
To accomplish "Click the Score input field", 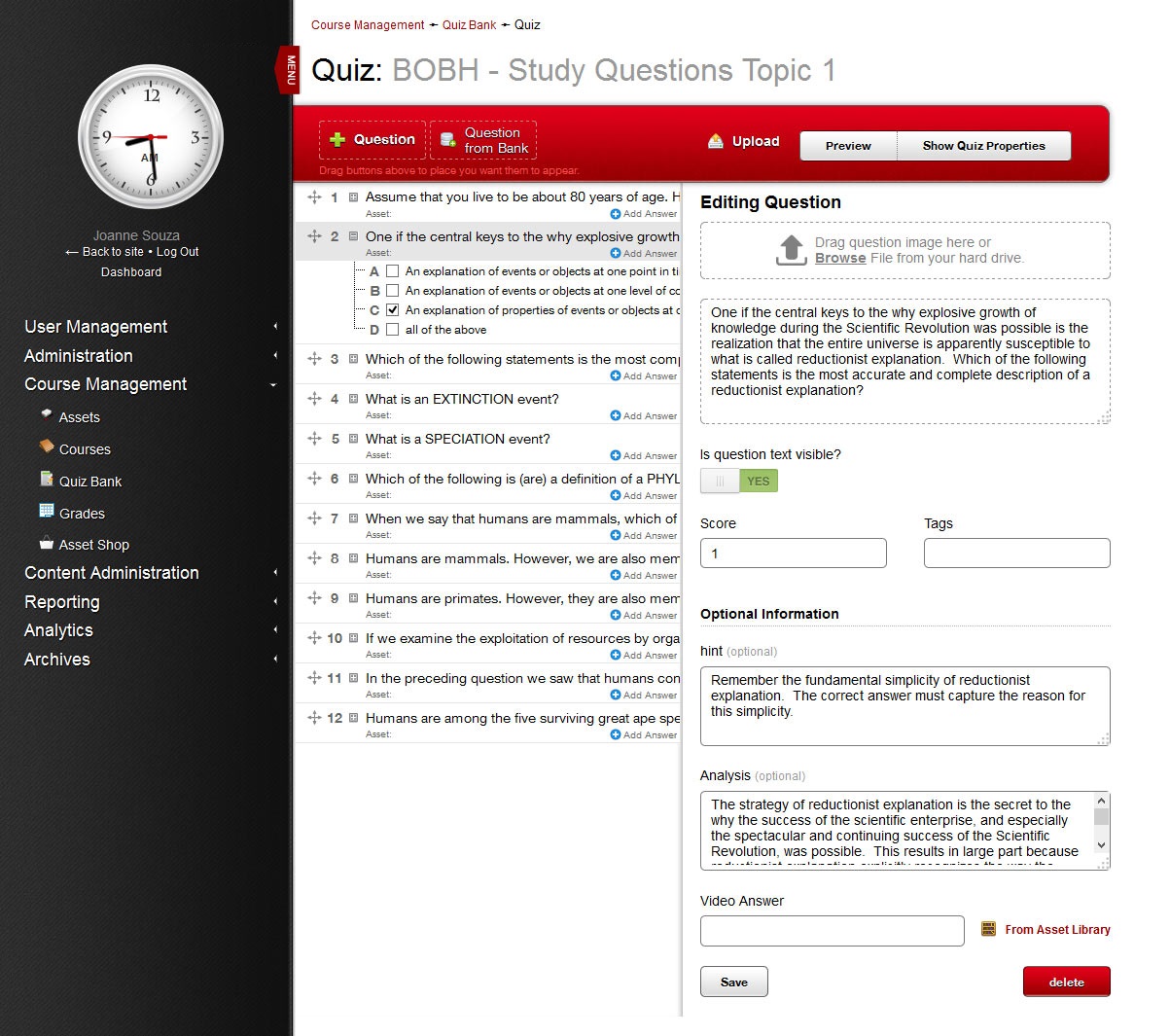I will pos(794,554).
